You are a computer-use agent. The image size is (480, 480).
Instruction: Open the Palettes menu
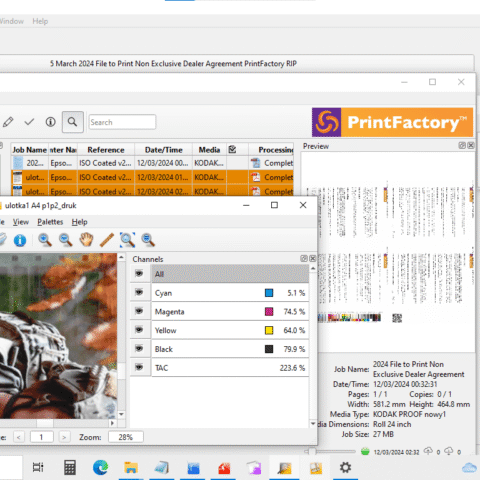coord(50,222)
